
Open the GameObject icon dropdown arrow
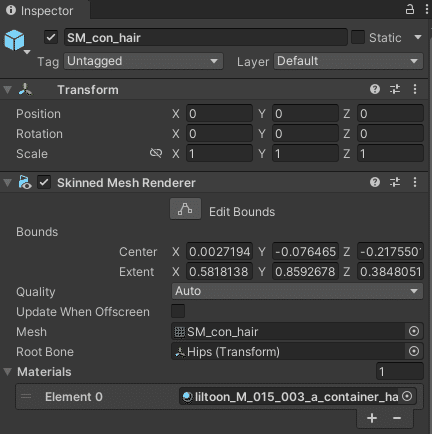(27, 52)
